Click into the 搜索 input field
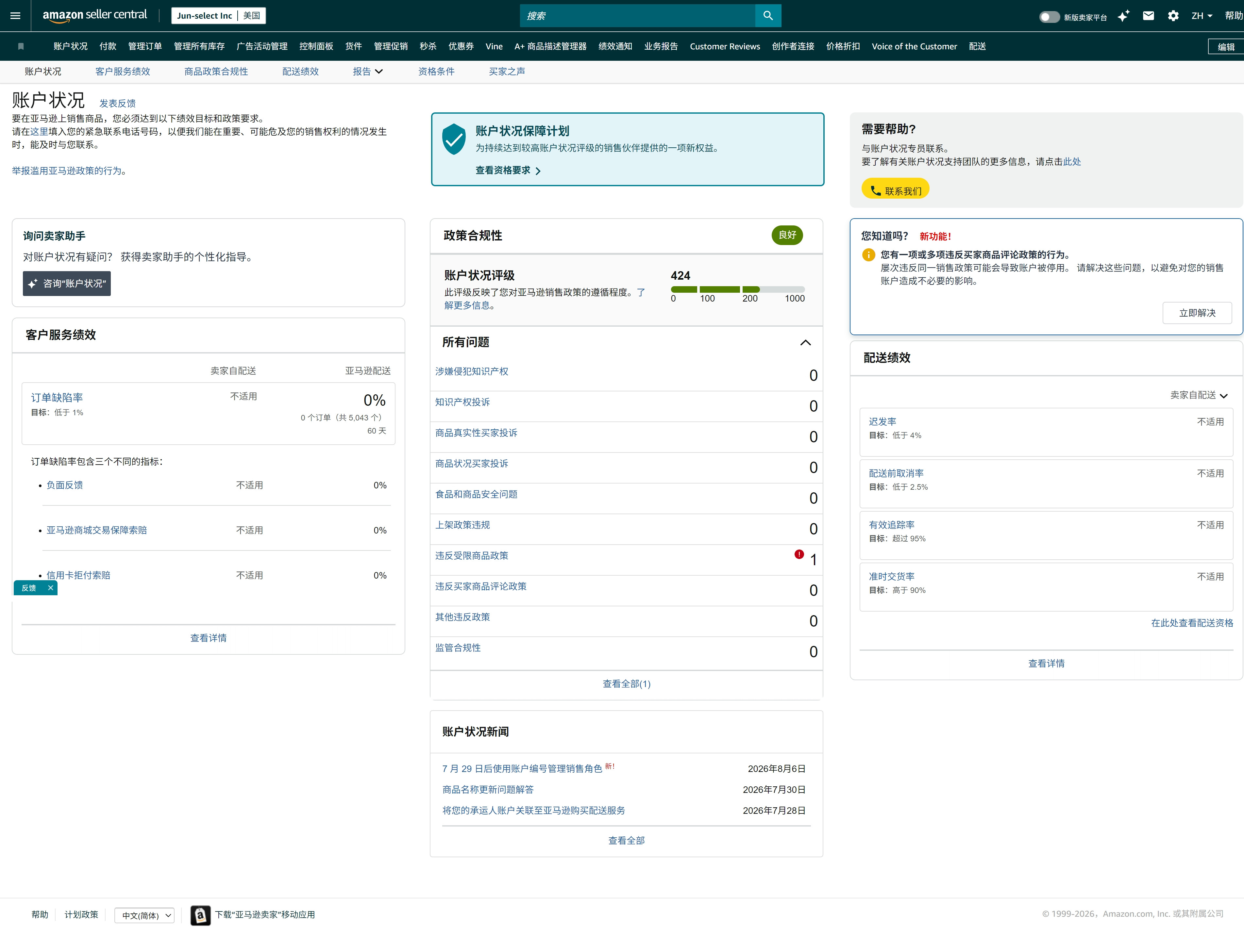 [x=637, y=16]
